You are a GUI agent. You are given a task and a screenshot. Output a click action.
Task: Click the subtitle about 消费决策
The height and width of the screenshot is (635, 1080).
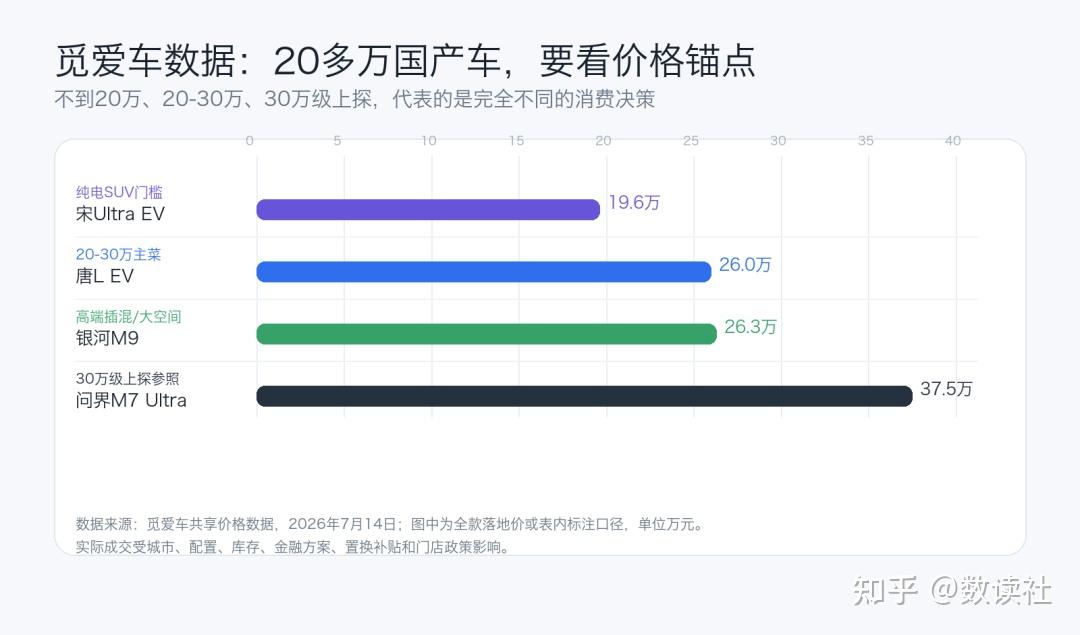pyautogui.click(x=355, y=99)
